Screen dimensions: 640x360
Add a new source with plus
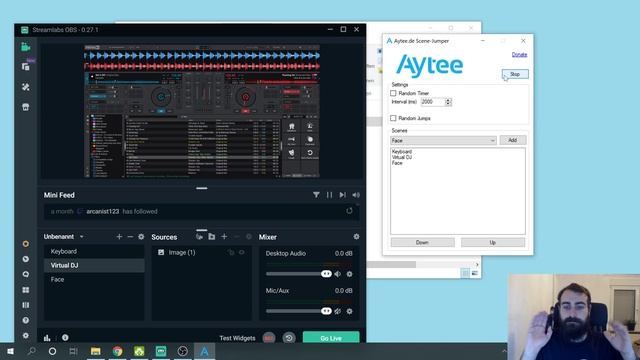[224, 237]
